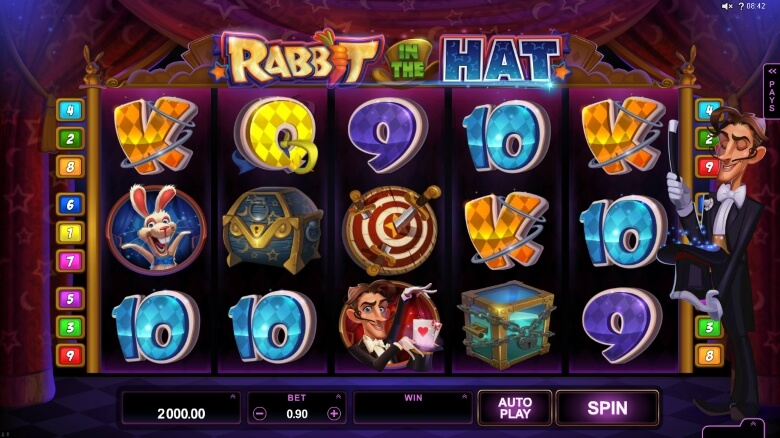The image size is (780, 438).
Task: Click the balance field showing 2000.00
Action: (181, 409)
